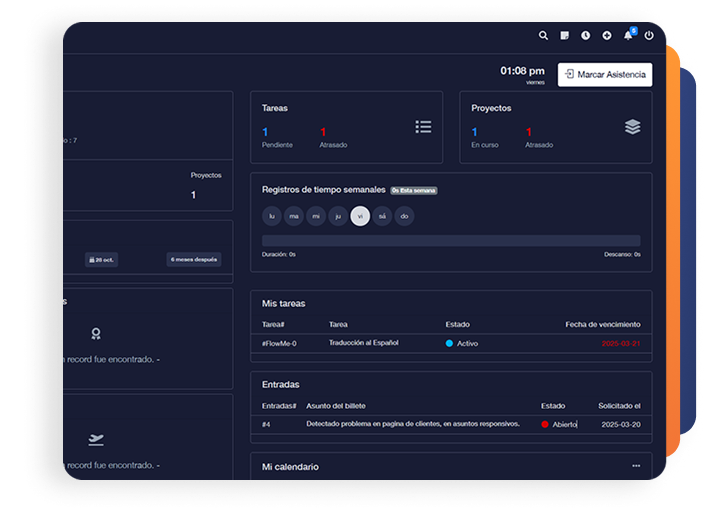Open the three-dot menu of Mi calendario
The image size is (706, 512).
pyautogui.click(x=636, y=466)
